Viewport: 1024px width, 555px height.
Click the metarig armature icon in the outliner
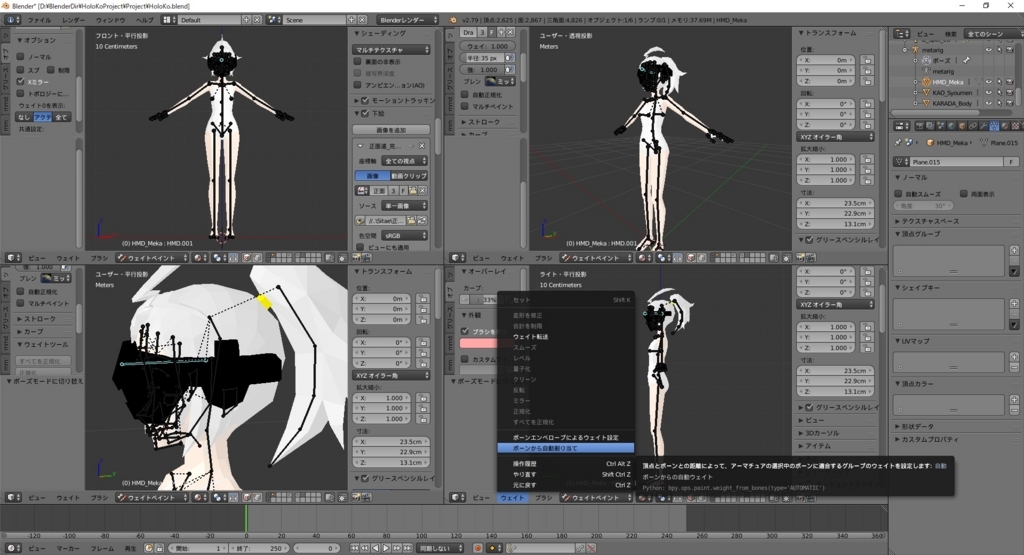[x=915, y=50]
